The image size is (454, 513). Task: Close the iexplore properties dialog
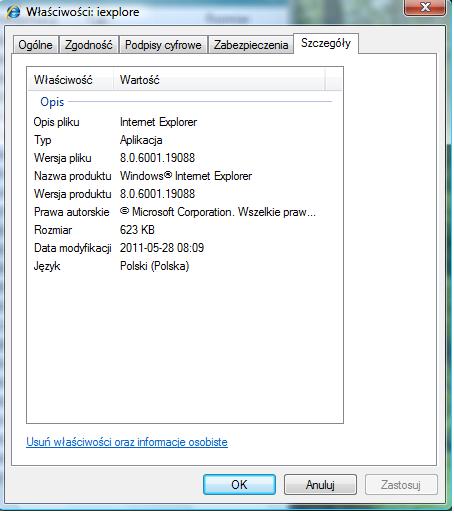pyautogui.click(x=425, y=7)
